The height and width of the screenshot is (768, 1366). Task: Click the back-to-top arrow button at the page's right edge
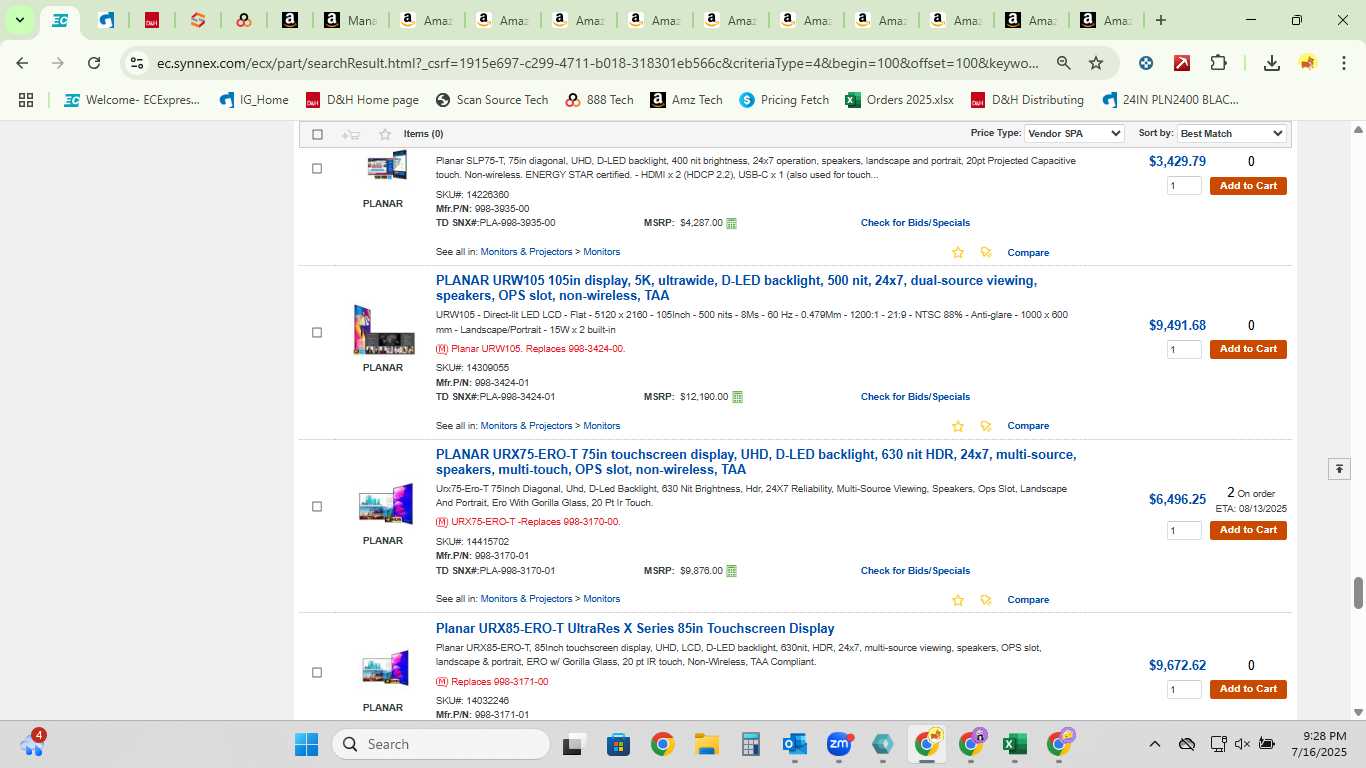click(x=1339, y=468)
